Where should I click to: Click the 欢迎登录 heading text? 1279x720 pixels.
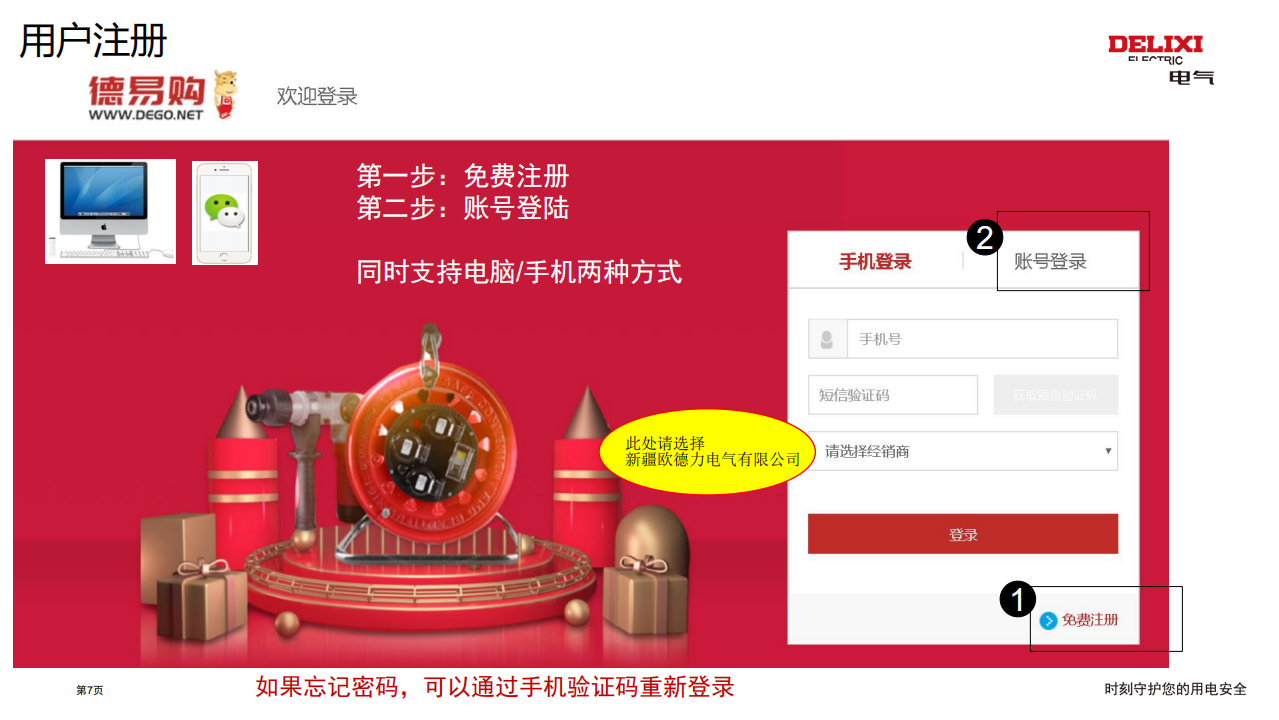coord(317,96)
